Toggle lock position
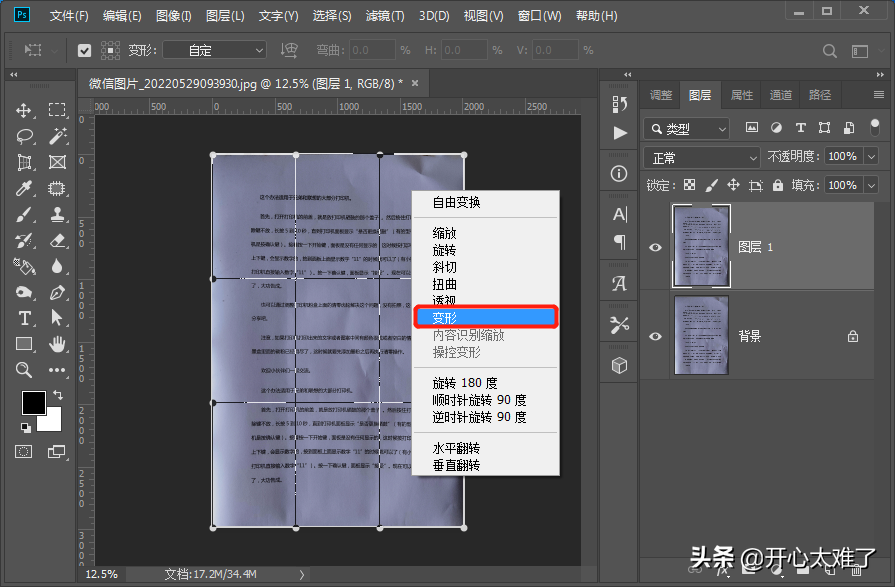The width and height of the screenshot is (895, 587). click(733, 184)
